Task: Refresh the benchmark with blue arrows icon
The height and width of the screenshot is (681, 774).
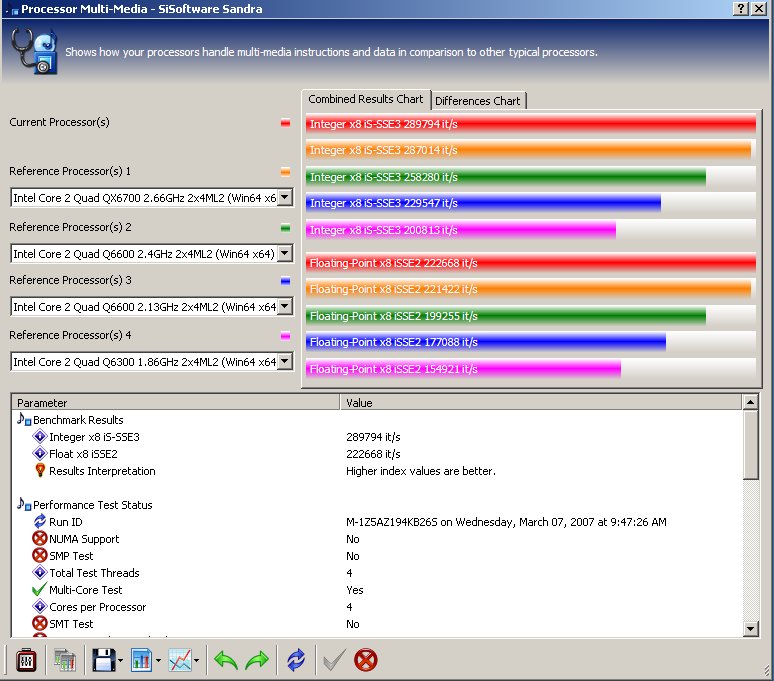Action: [296, 660]
